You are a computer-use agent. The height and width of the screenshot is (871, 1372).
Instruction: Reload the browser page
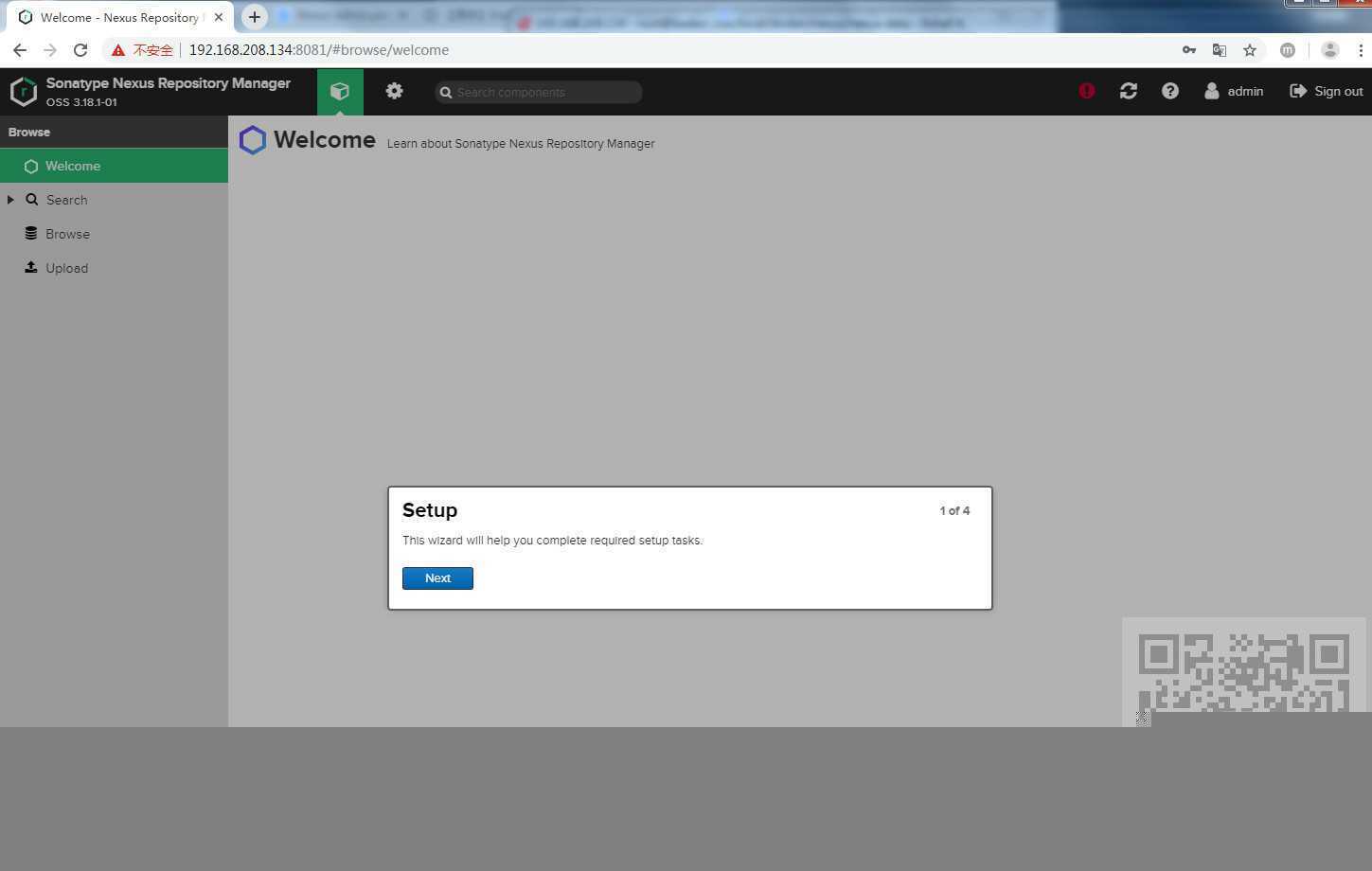[80, 50]
